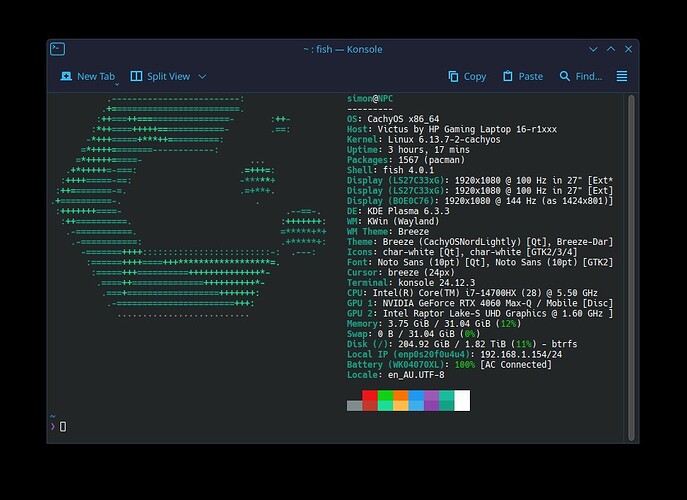Click the terminal vertical scrollbar
Image resolution: width=687 pixels, height=500 pixels.
pyautogui.click(x=631, y=267)
